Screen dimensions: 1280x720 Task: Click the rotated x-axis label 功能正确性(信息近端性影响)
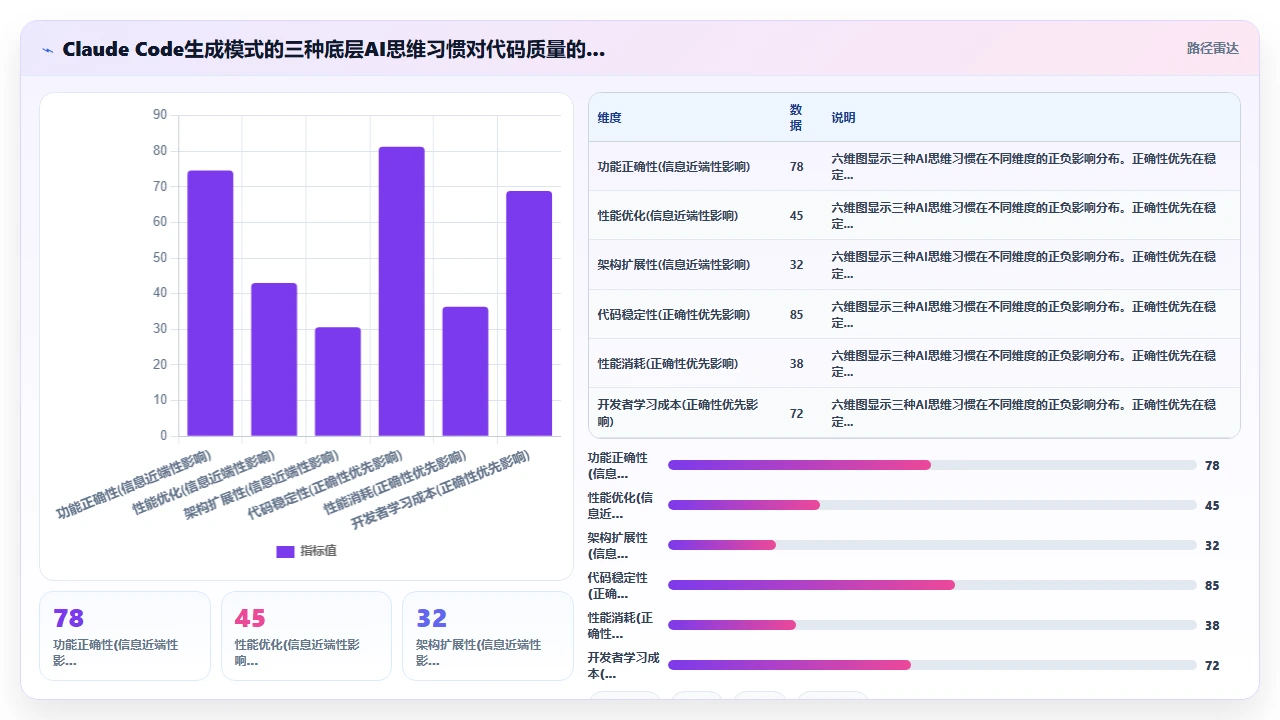[134, 484]
